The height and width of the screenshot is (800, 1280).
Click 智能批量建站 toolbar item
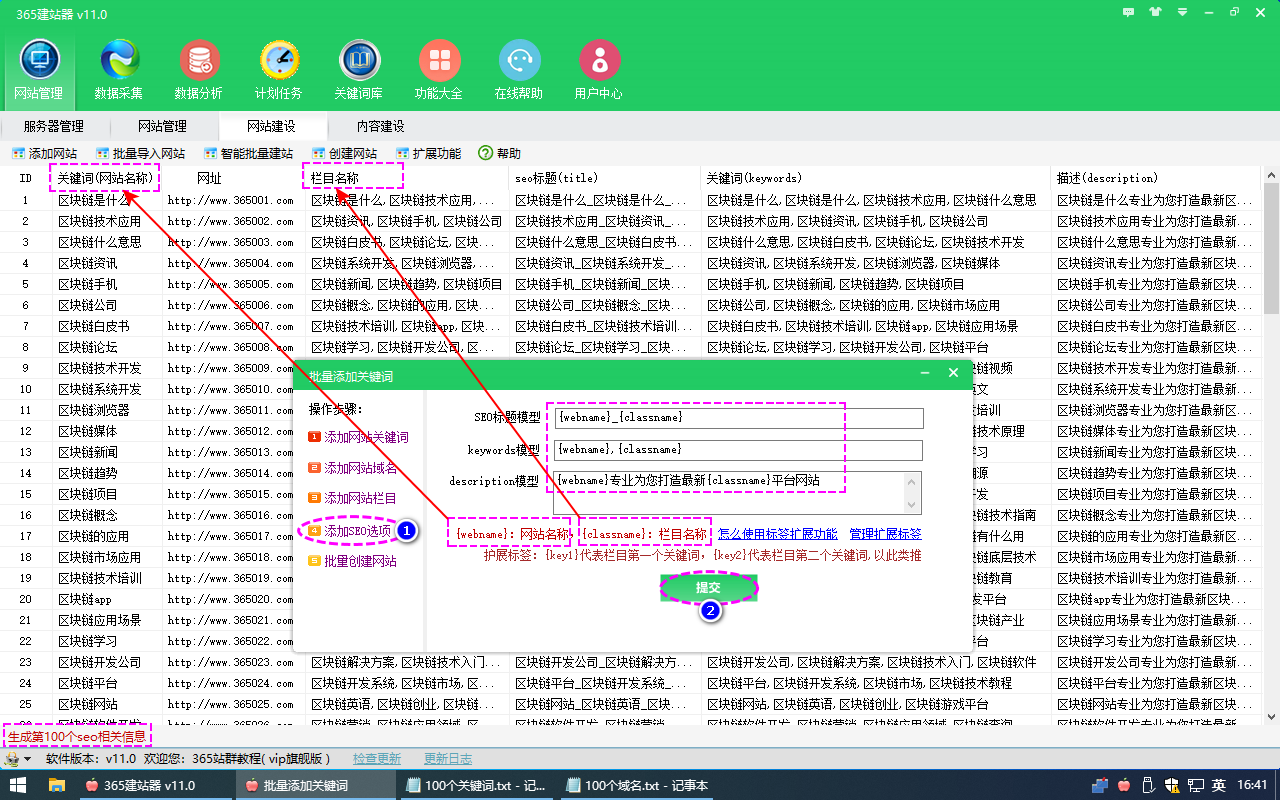[248, 153]
